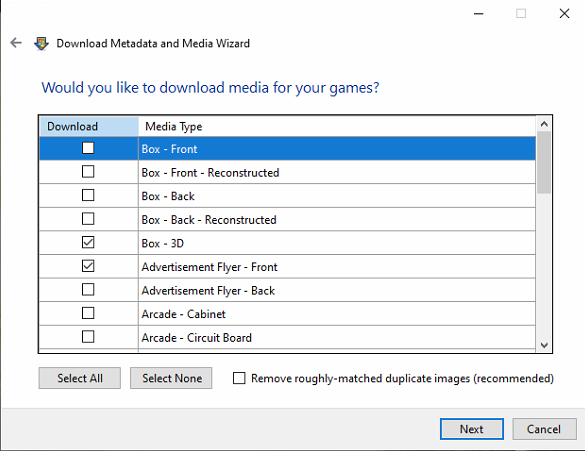This screenshot has width=585, height=451.
Task: Proceed with the Next button
Action: point(472,429)
